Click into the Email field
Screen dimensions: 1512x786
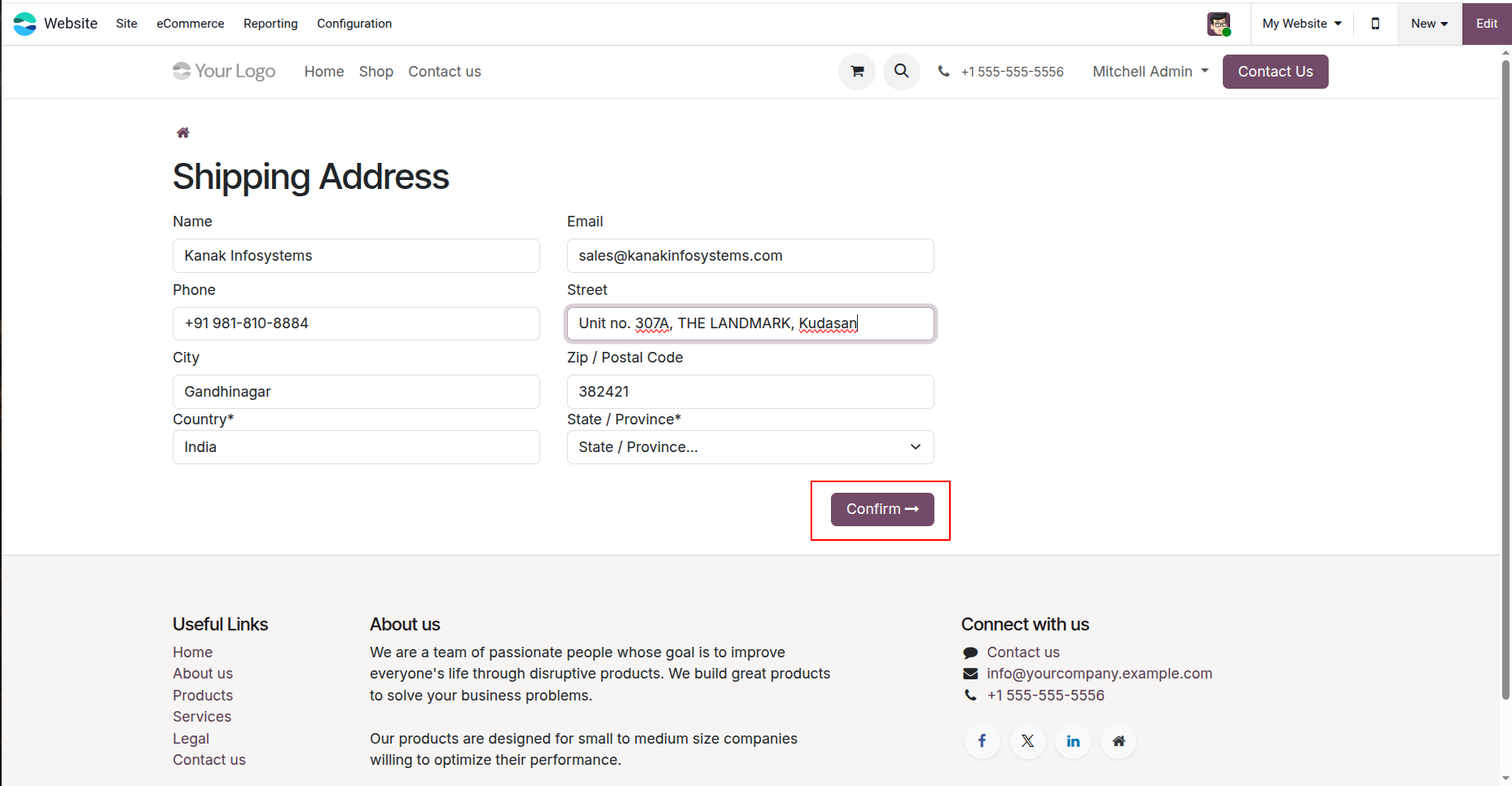750,256
